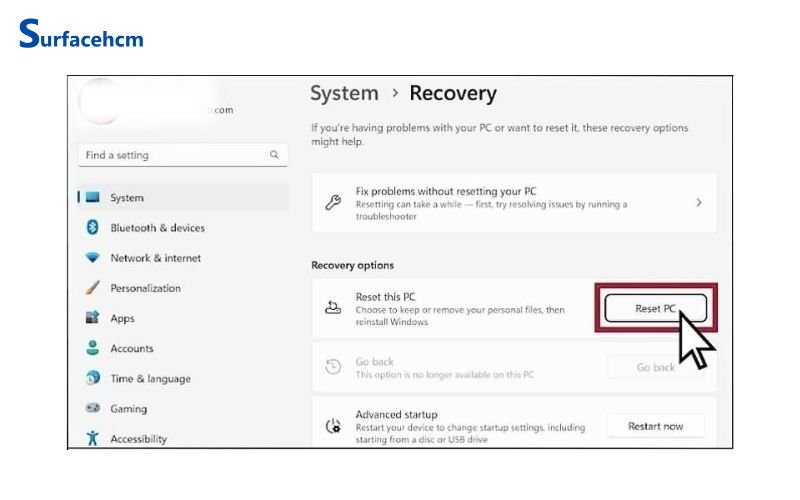Open the Gaming settings category
The height and width of the screenshot is (500, 800).
[x=128, y=409]
